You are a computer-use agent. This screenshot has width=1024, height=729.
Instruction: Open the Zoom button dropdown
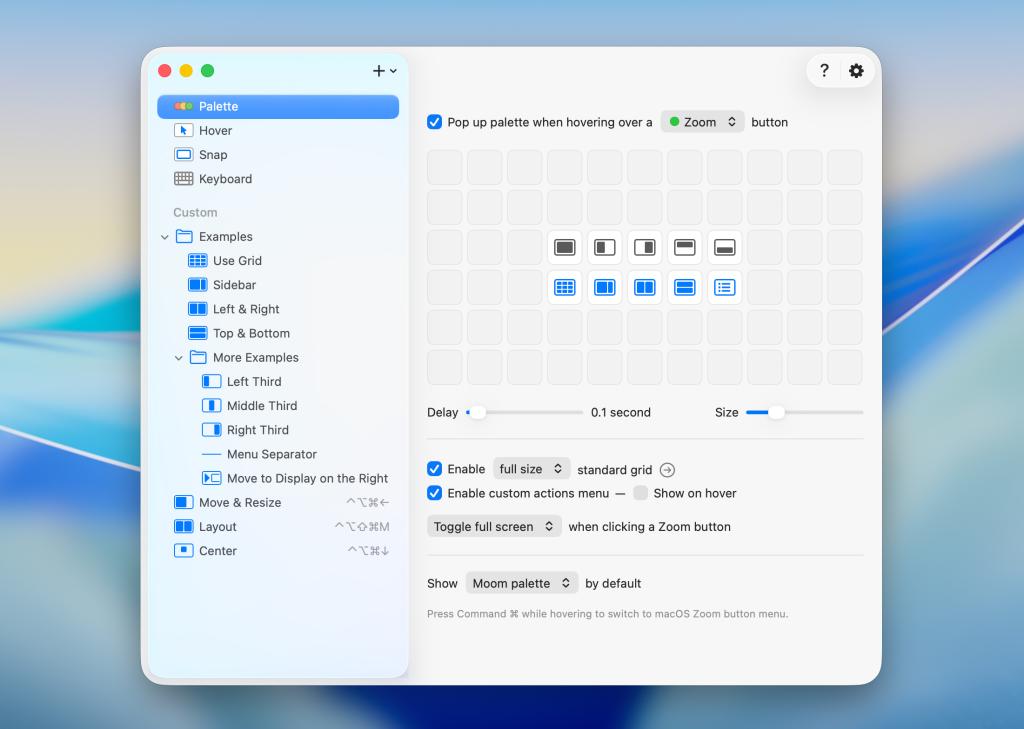click(702, 122)
